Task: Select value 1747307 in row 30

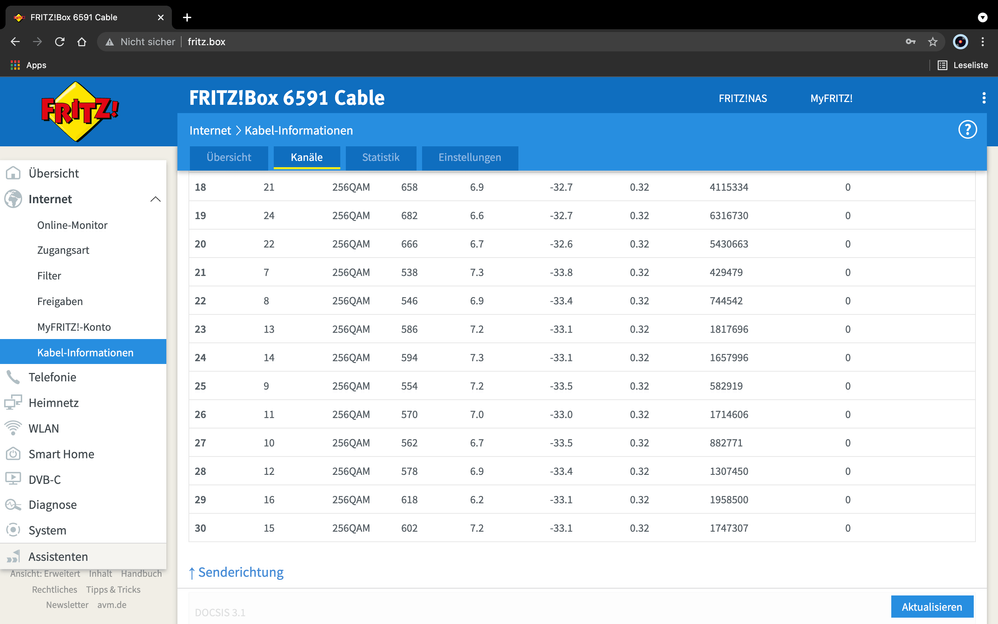Action: point(729,528)
